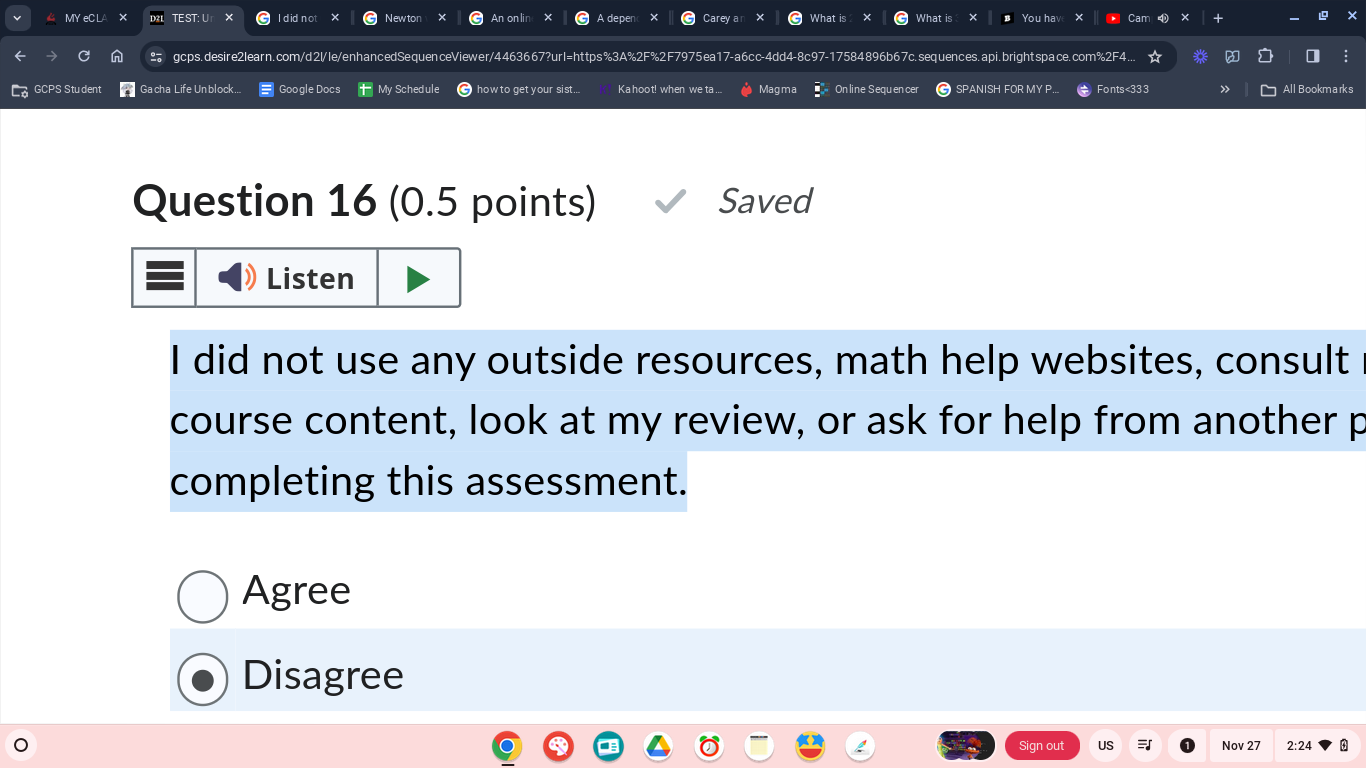1366x768 pixels.
Task: Open the tab search dropdown arrow
Action: coord(17,18)
